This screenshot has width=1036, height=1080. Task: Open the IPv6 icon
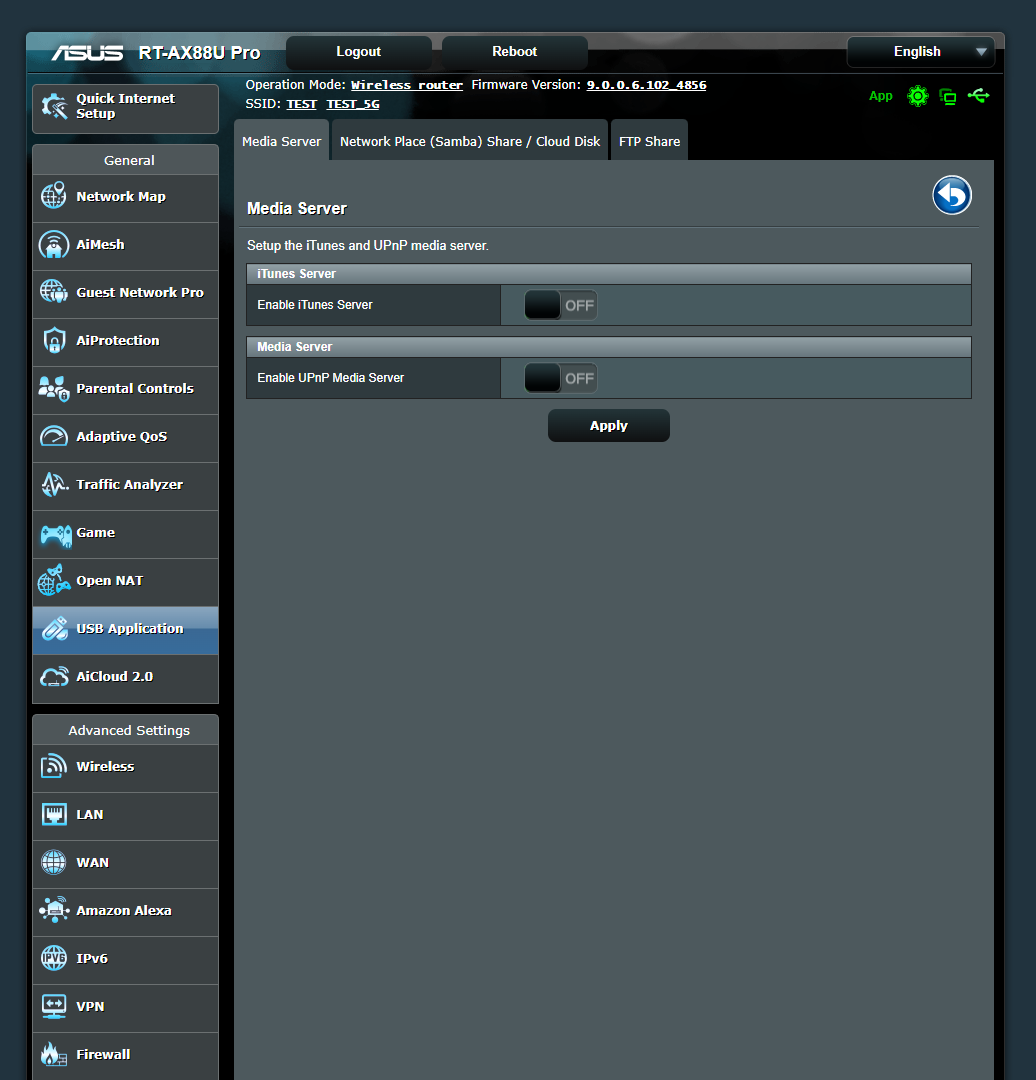[x=54, y=958]
